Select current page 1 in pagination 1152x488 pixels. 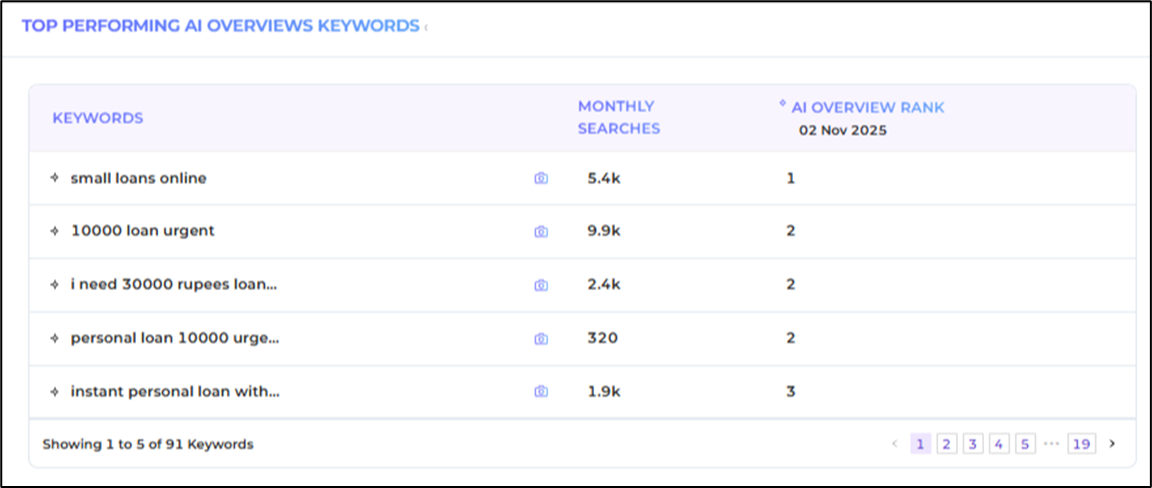pyautogui.click(x=920, y=443)
